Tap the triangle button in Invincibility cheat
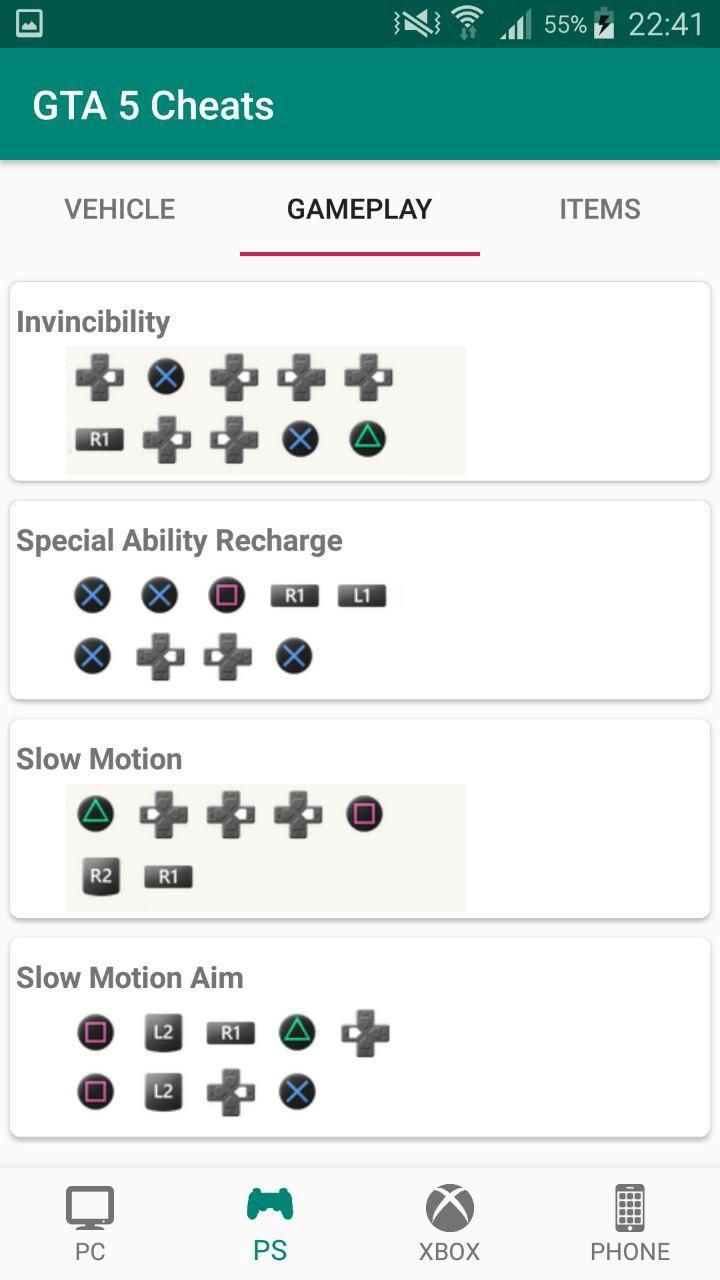The image size is (720, 1280). pos(367,438)
